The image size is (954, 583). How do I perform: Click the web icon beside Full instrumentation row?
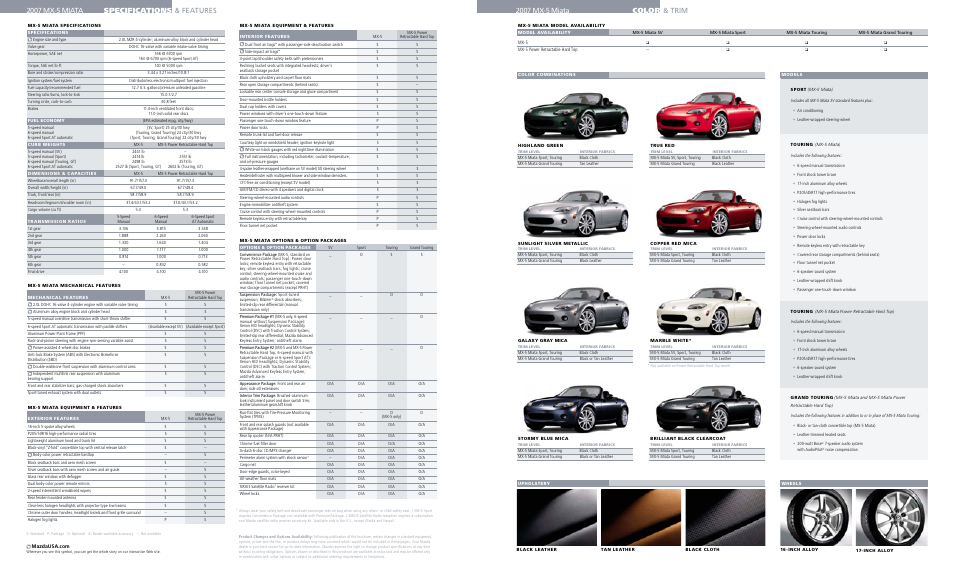(x=242, y=157)
